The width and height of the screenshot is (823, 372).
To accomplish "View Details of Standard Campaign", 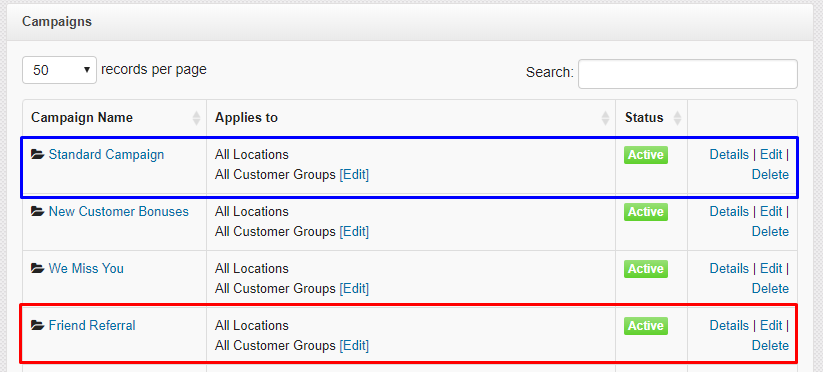I will [729, 155].
